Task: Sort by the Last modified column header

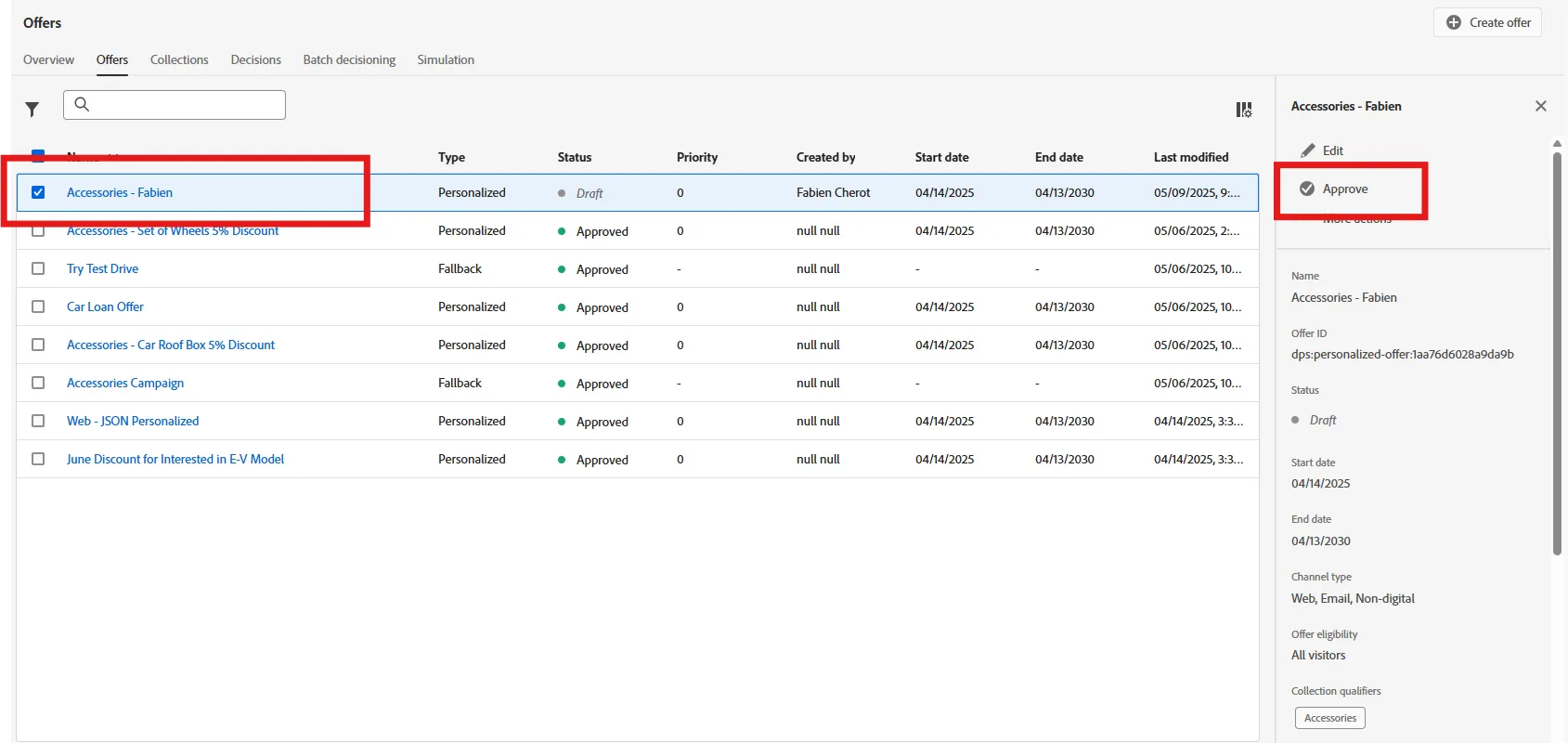Action: click(x=1191, y=157)
